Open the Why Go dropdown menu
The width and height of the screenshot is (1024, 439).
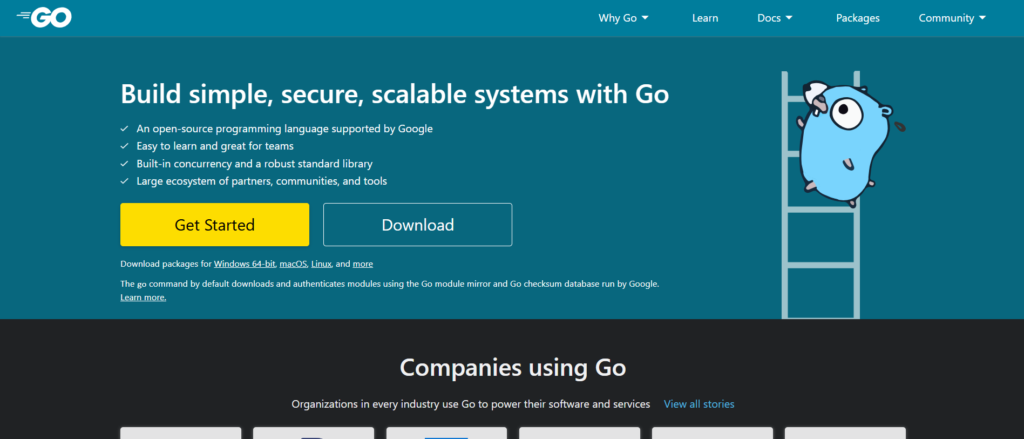[624, 18]
